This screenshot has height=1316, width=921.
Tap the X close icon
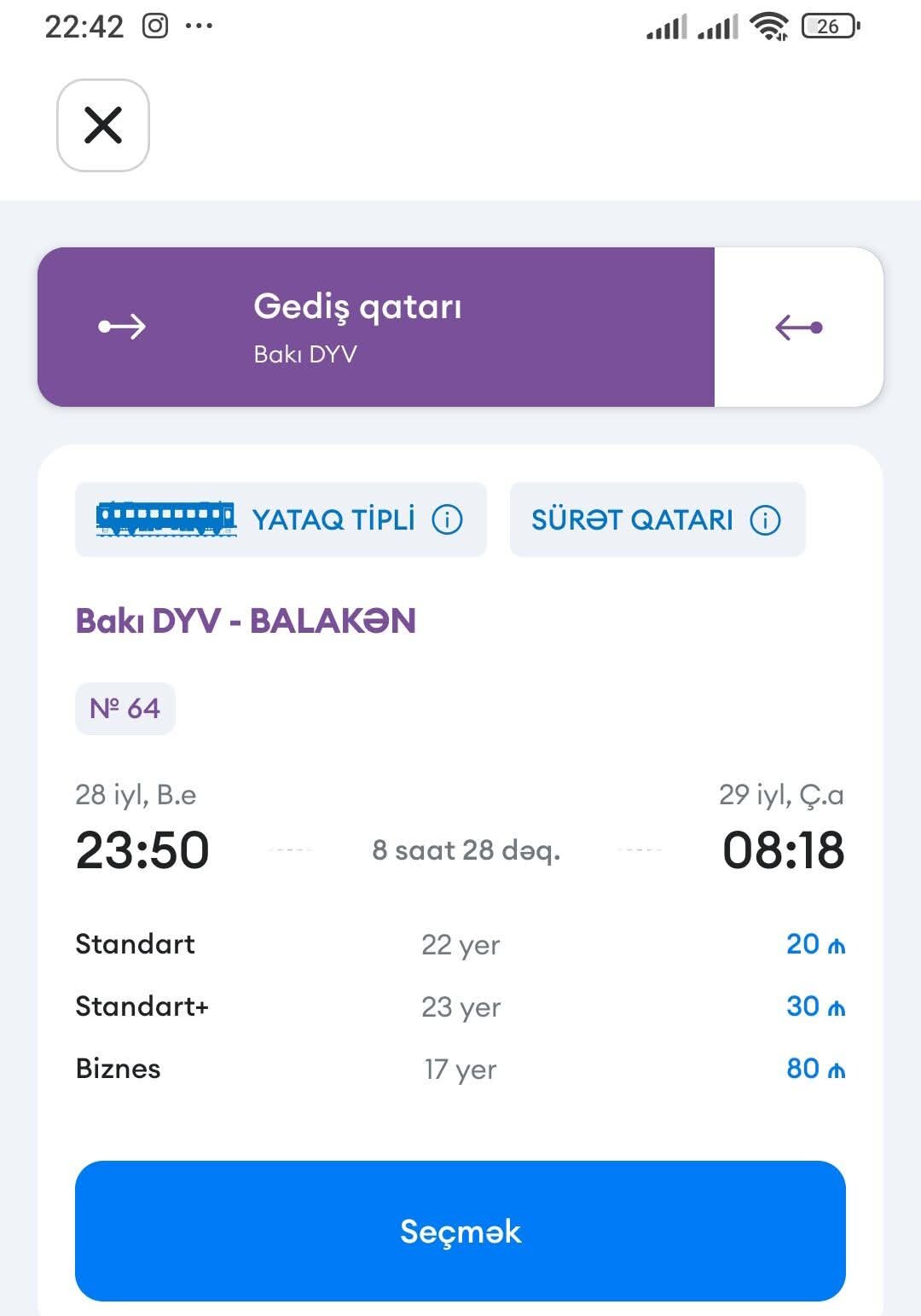coord(103,125)
